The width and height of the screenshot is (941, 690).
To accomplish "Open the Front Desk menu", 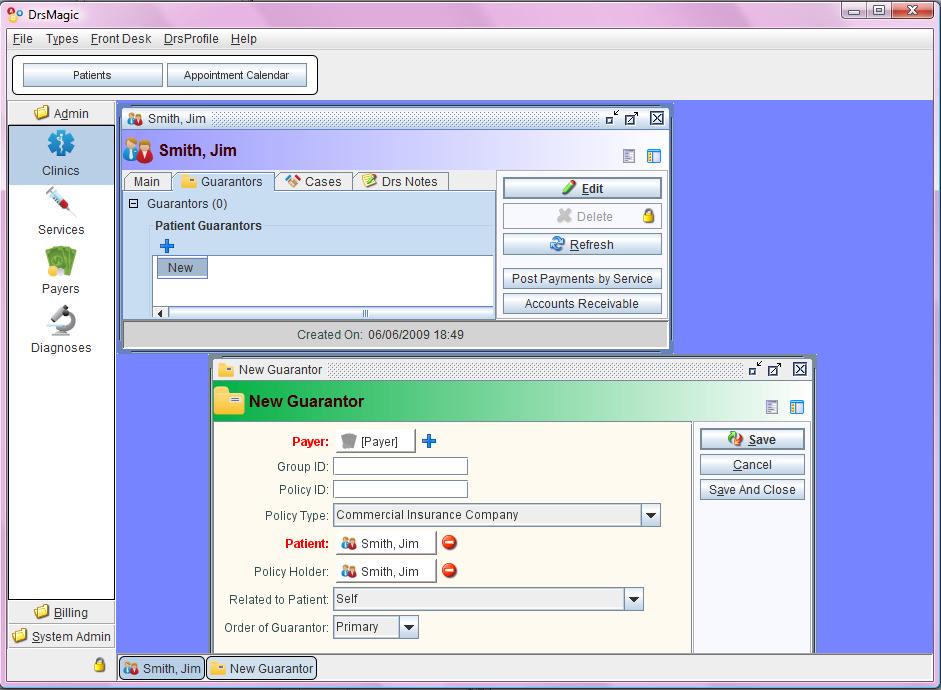I will (x=121, y=38).
